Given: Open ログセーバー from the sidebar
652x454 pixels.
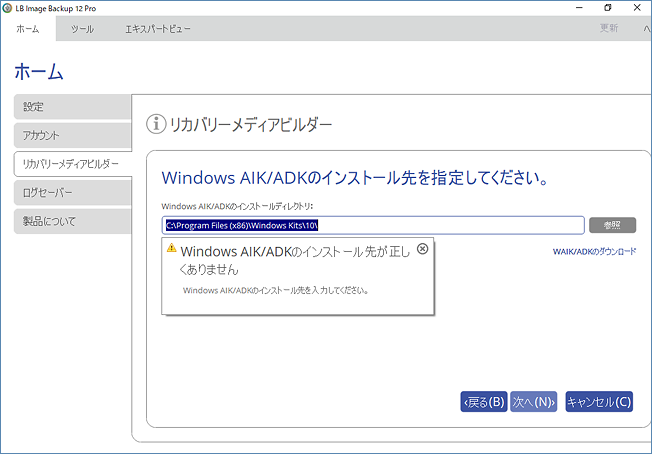Looking at the screenshot, I should point(72,192).
